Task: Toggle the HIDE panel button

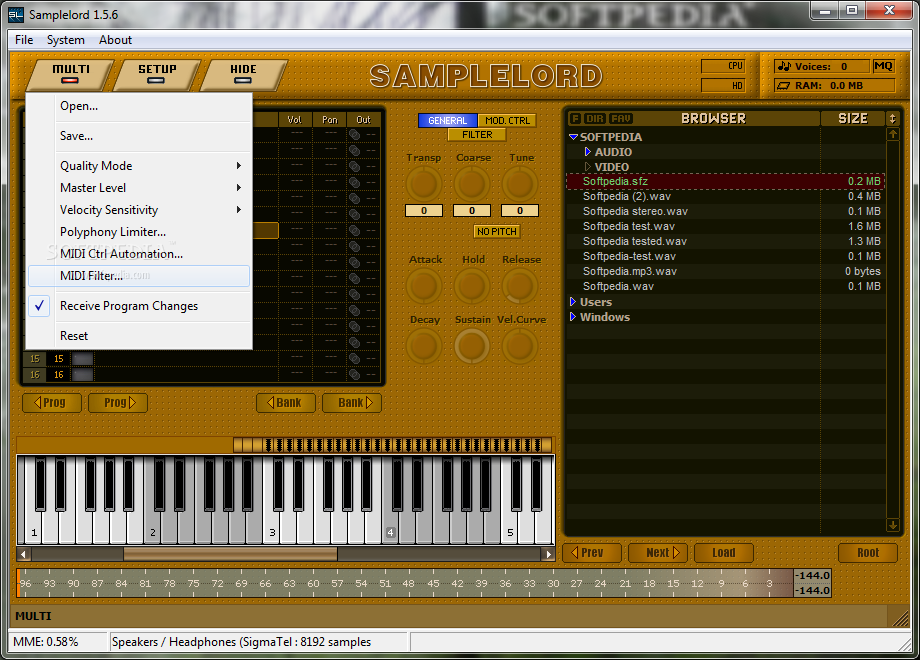Action: [243, 75]
